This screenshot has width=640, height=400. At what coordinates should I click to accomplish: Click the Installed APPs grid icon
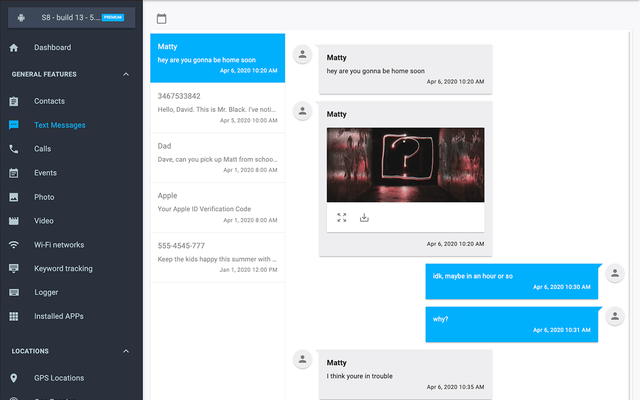[x=14, y=316]
